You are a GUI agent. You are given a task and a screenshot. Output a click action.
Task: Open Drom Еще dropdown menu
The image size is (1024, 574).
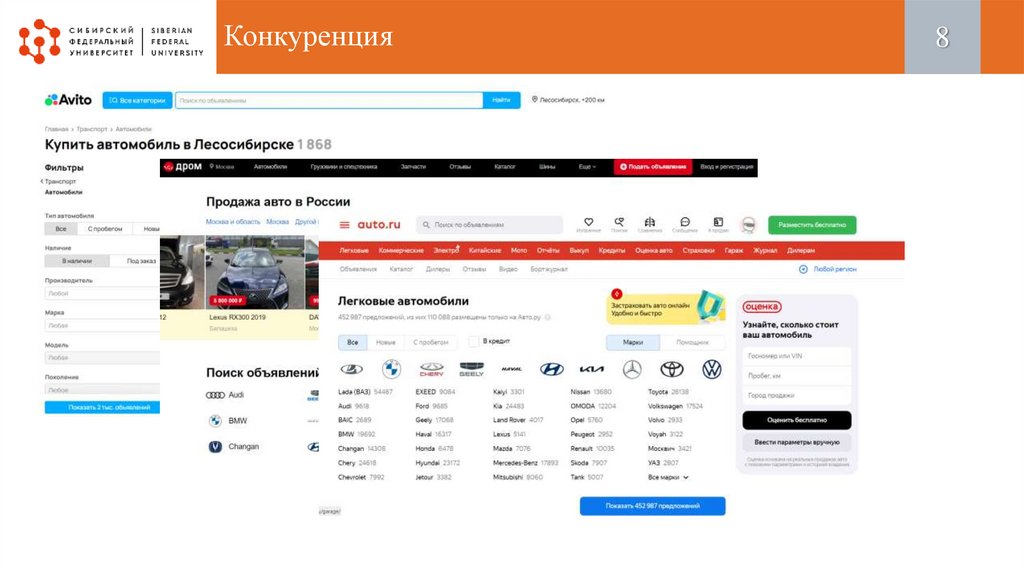(x=587, y=167)
